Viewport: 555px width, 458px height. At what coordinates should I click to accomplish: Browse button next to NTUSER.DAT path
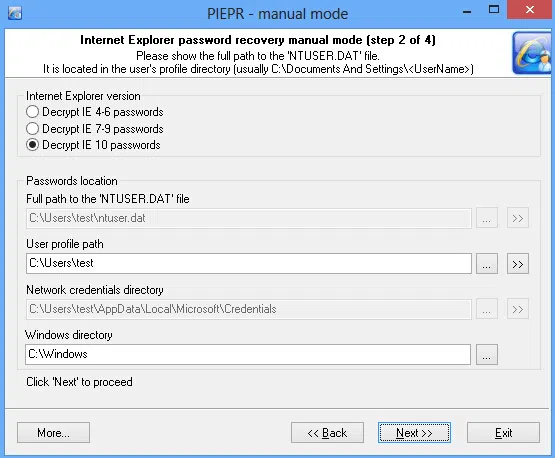487,218
